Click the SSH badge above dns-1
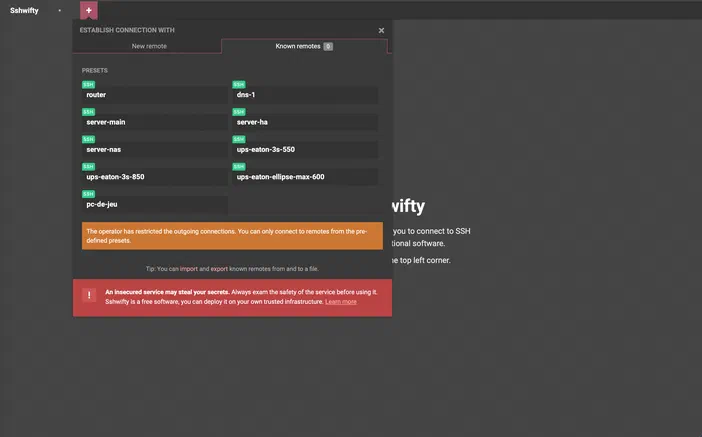 tap(239, 84)
